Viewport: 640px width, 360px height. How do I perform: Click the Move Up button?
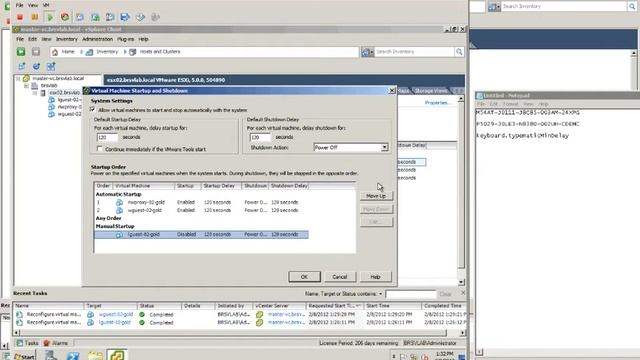(x=376, y=196)
